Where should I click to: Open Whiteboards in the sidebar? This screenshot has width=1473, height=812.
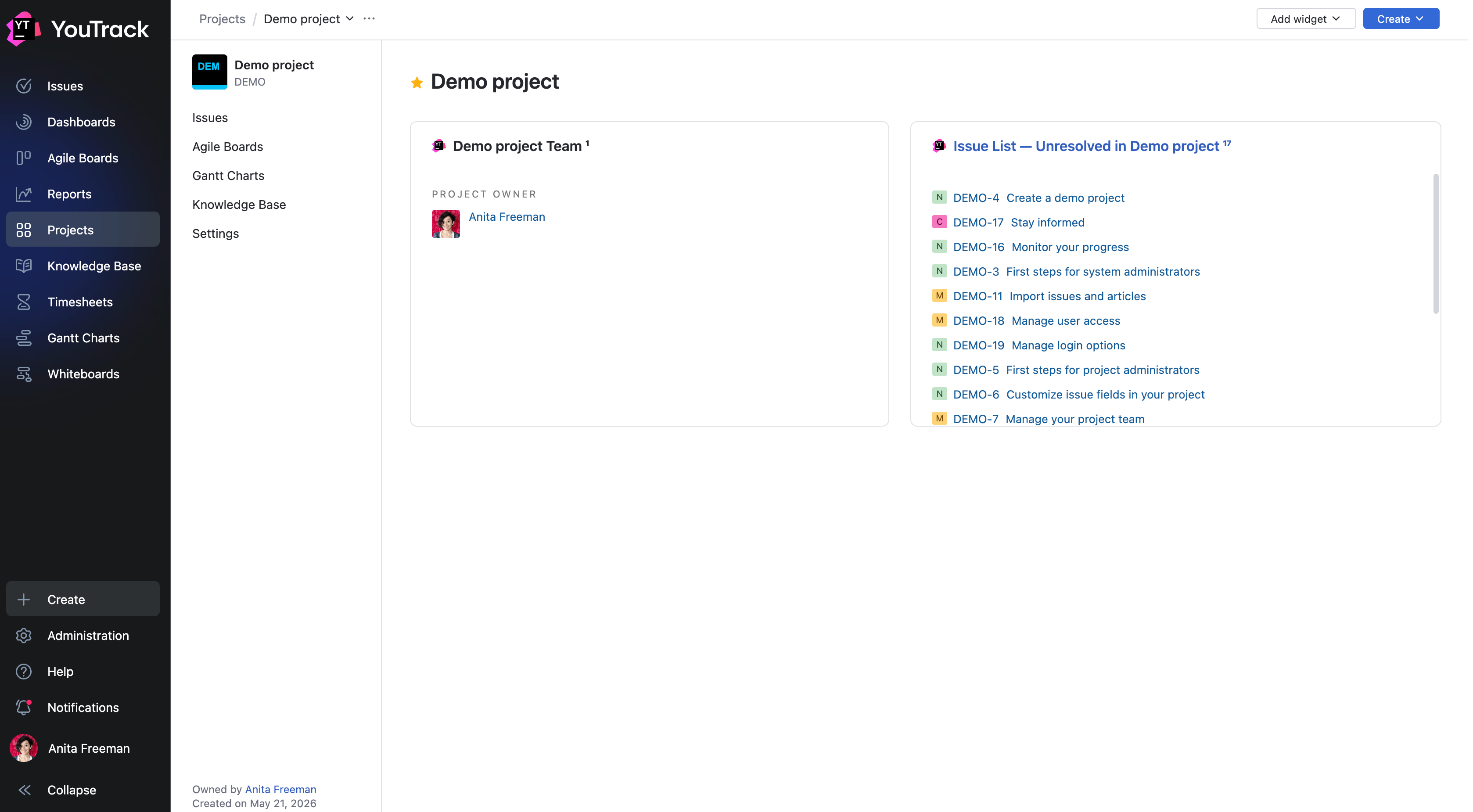pyautogui.click(x=83, y=374)
